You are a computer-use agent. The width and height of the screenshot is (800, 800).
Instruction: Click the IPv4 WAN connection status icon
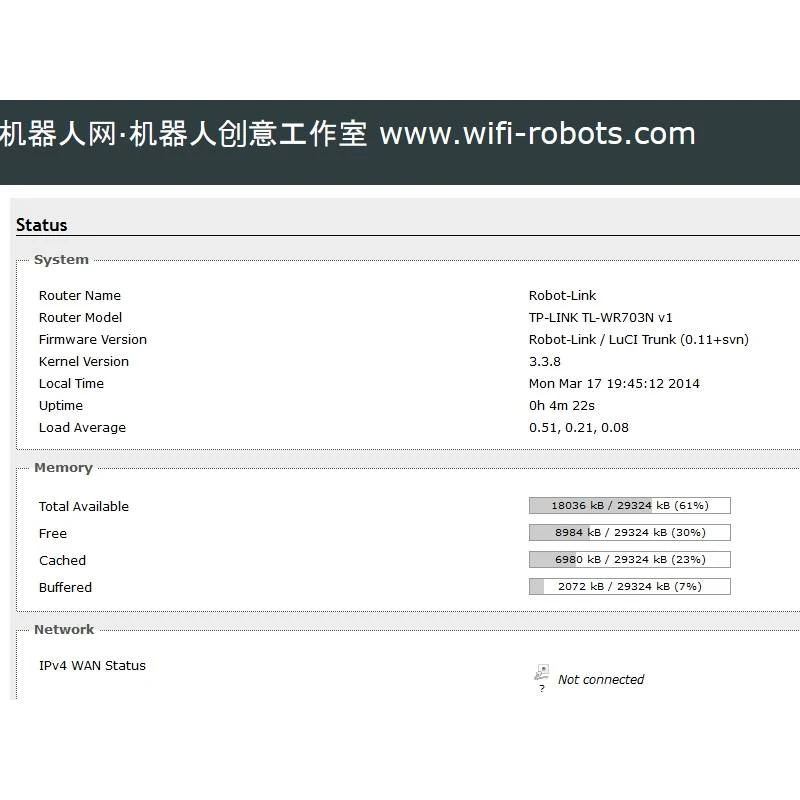(541, 676)
